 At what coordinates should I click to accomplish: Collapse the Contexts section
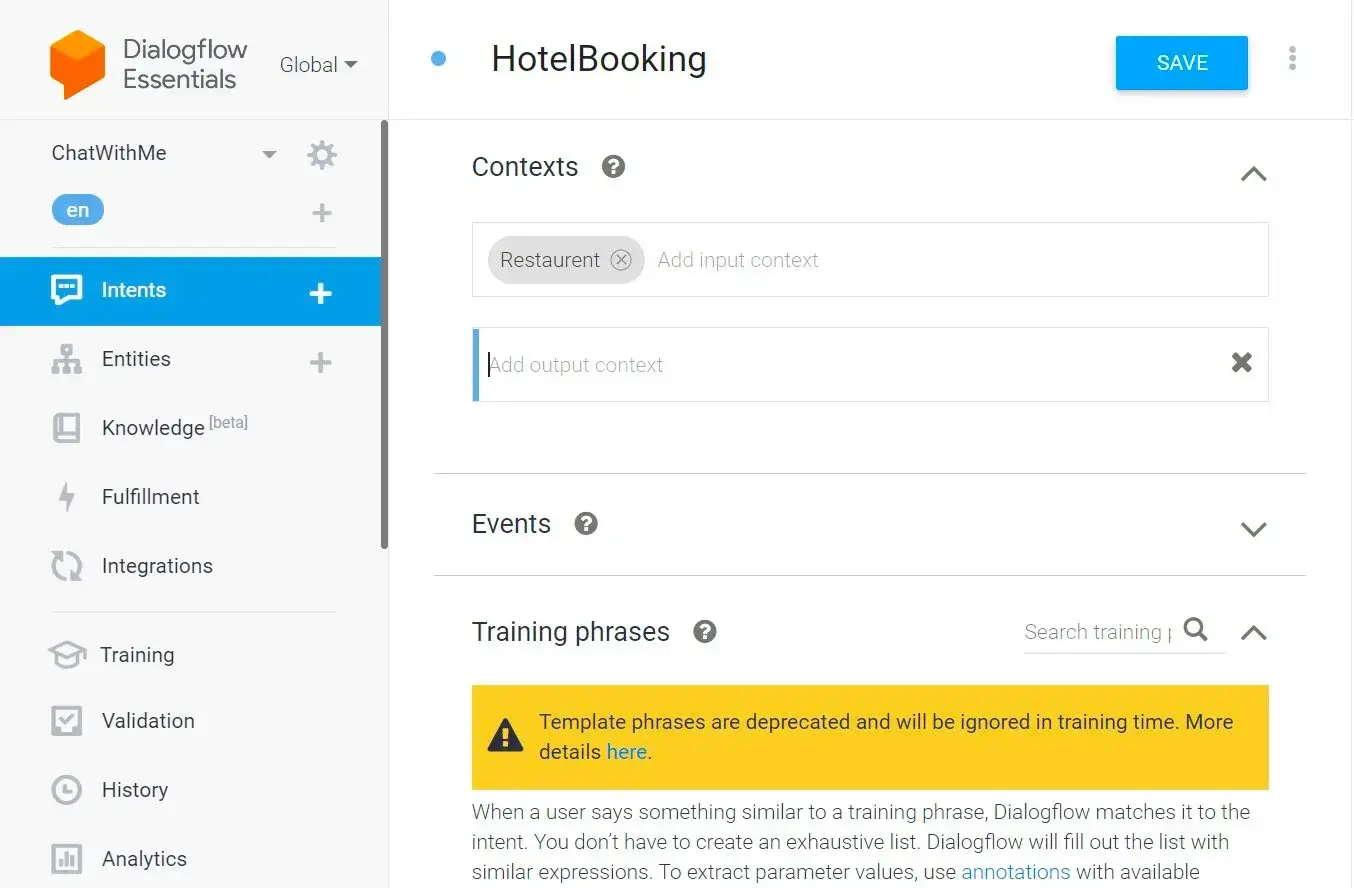point(1253,174)
